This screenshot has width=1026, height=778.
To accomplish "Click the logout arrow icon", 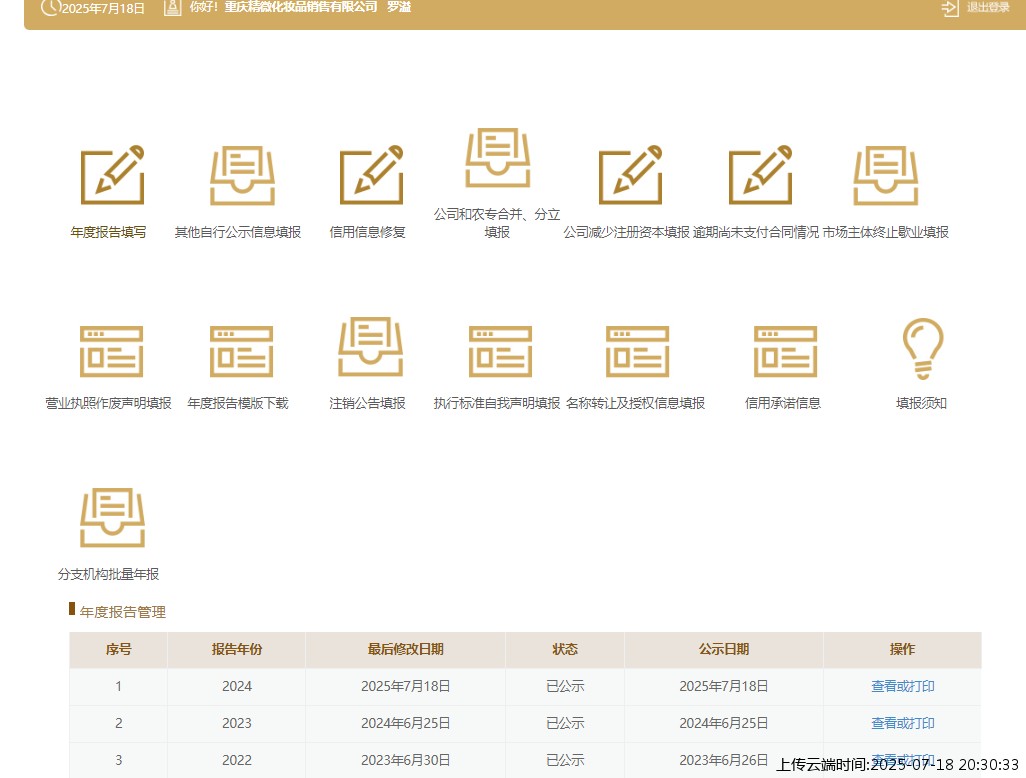I will [x=949, y=8].
